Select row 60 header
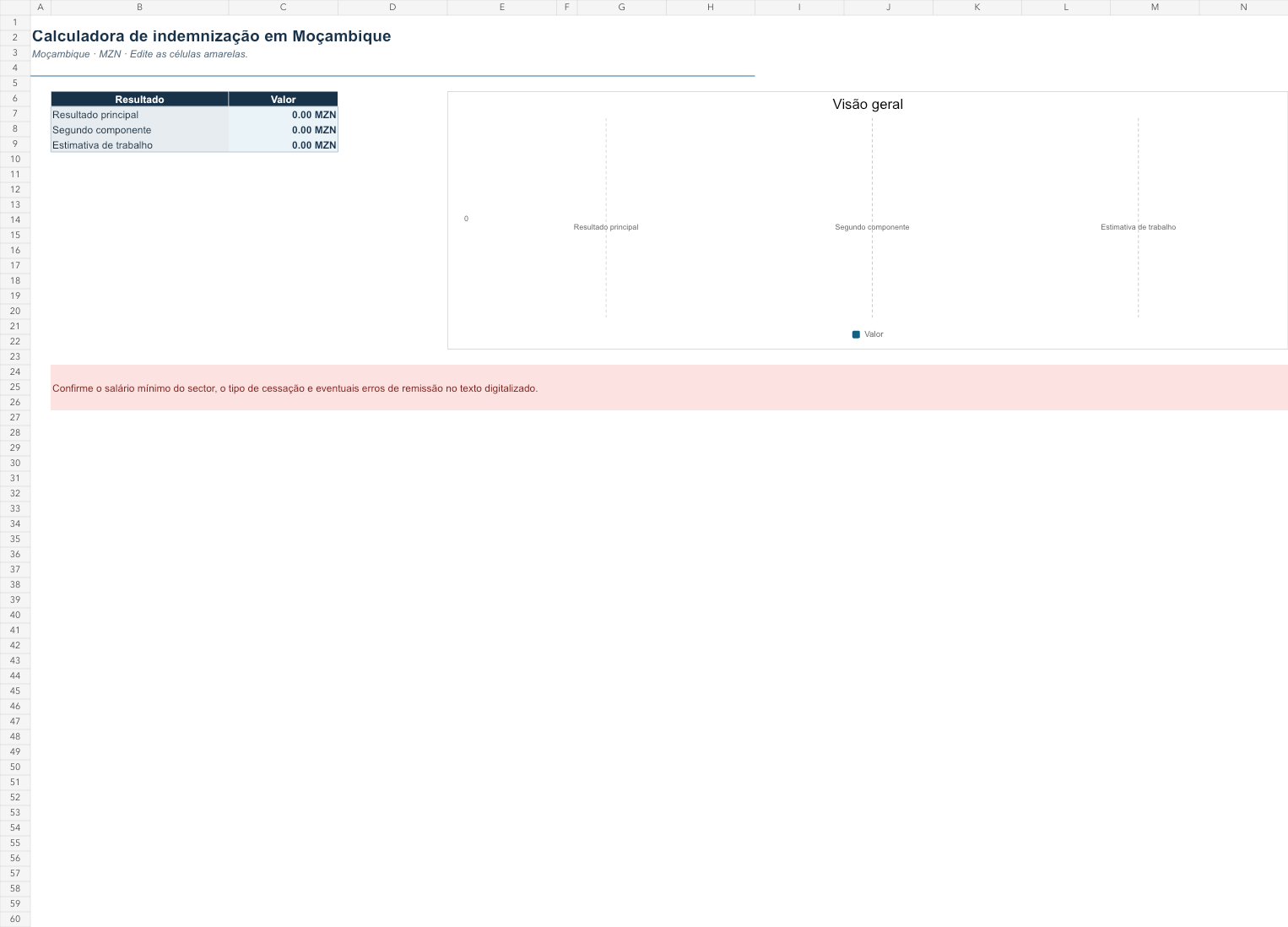The image size is (1288, 927). [x=15, y=919]
